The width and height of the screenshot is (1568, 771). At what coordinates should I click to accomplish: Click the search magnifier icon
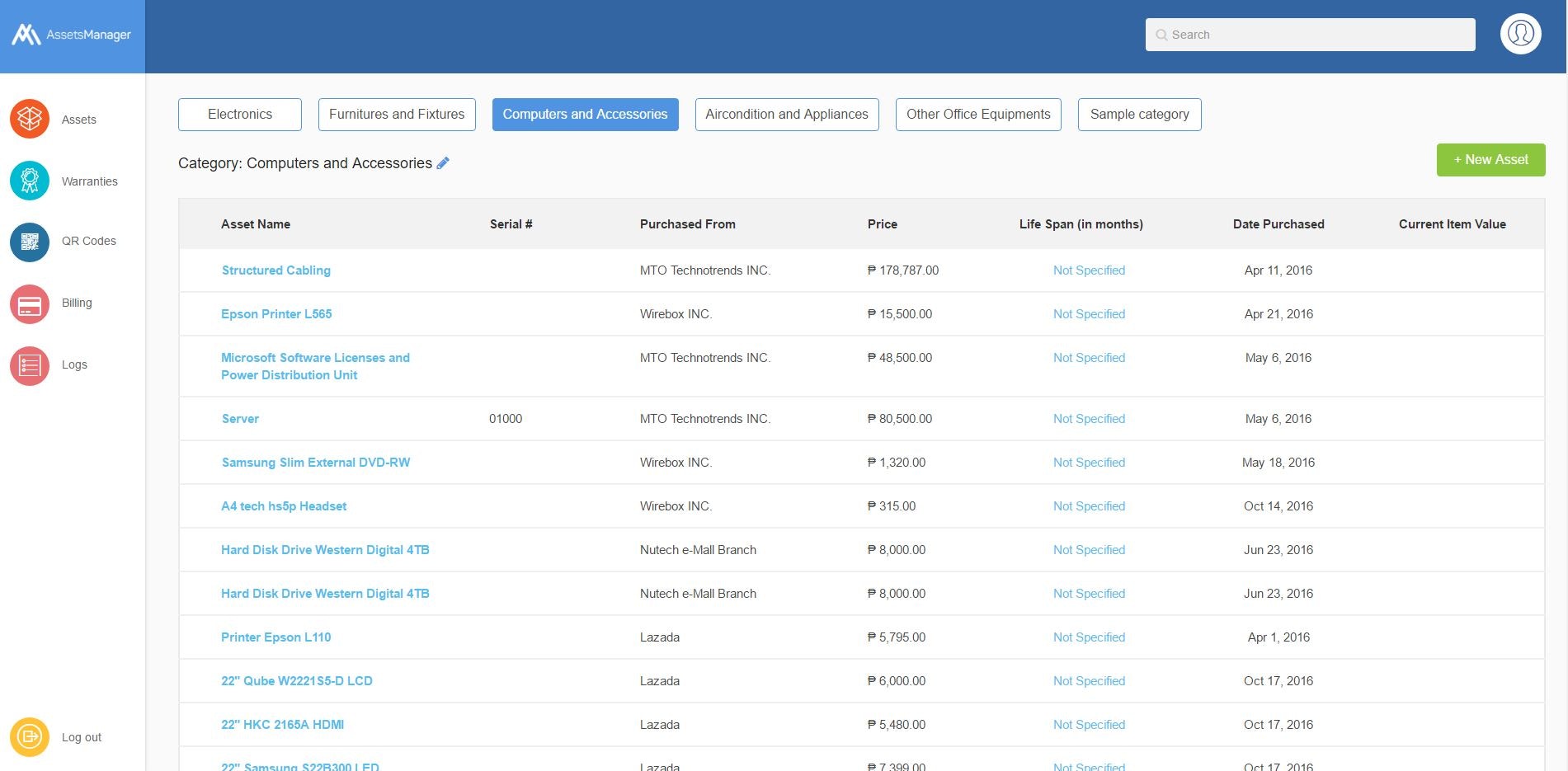coord(1161,35)
